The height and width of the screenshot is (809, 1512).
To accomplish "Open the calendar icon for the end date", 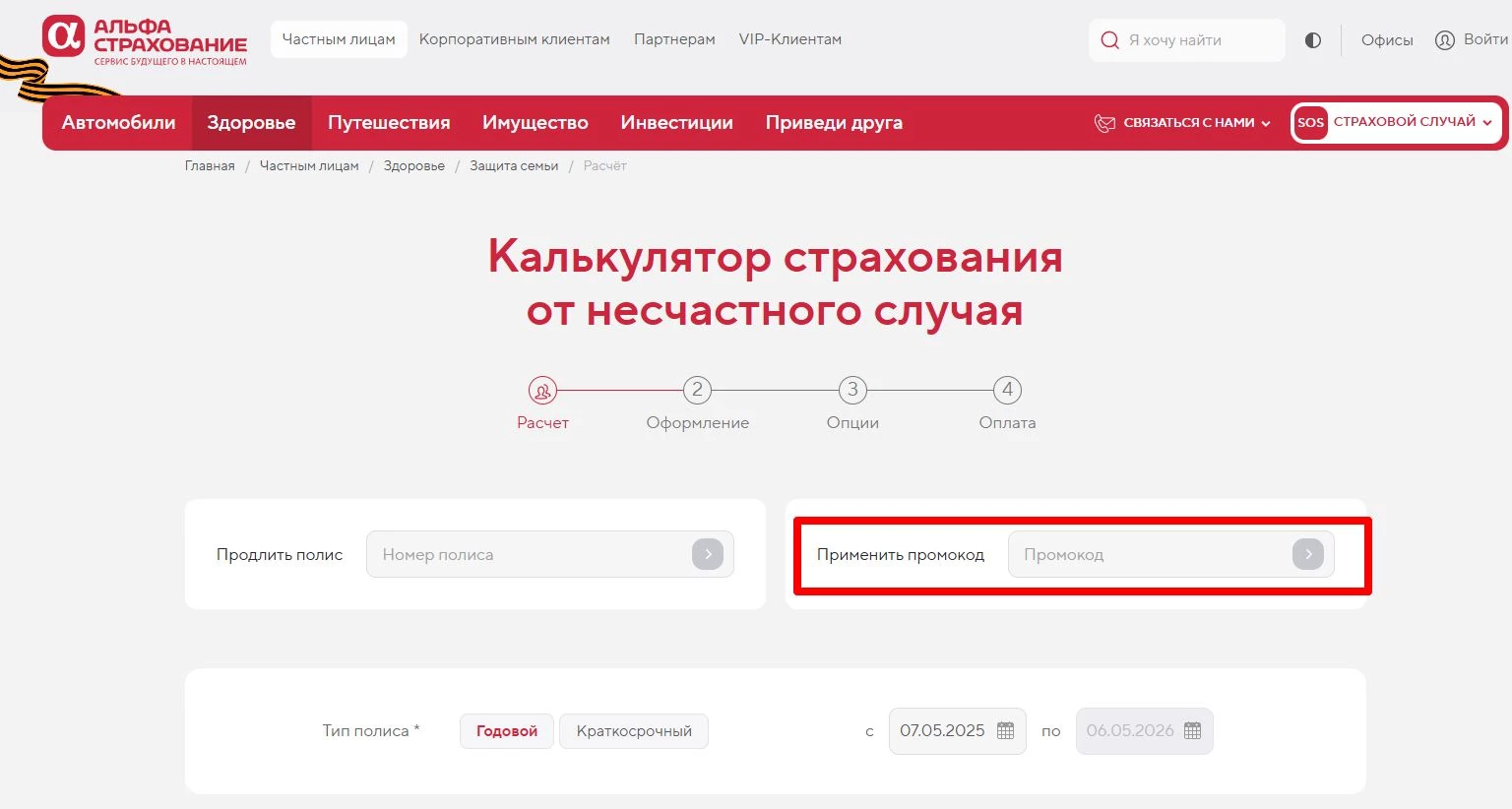I will pyautogui.click(x=1192, y=730).
